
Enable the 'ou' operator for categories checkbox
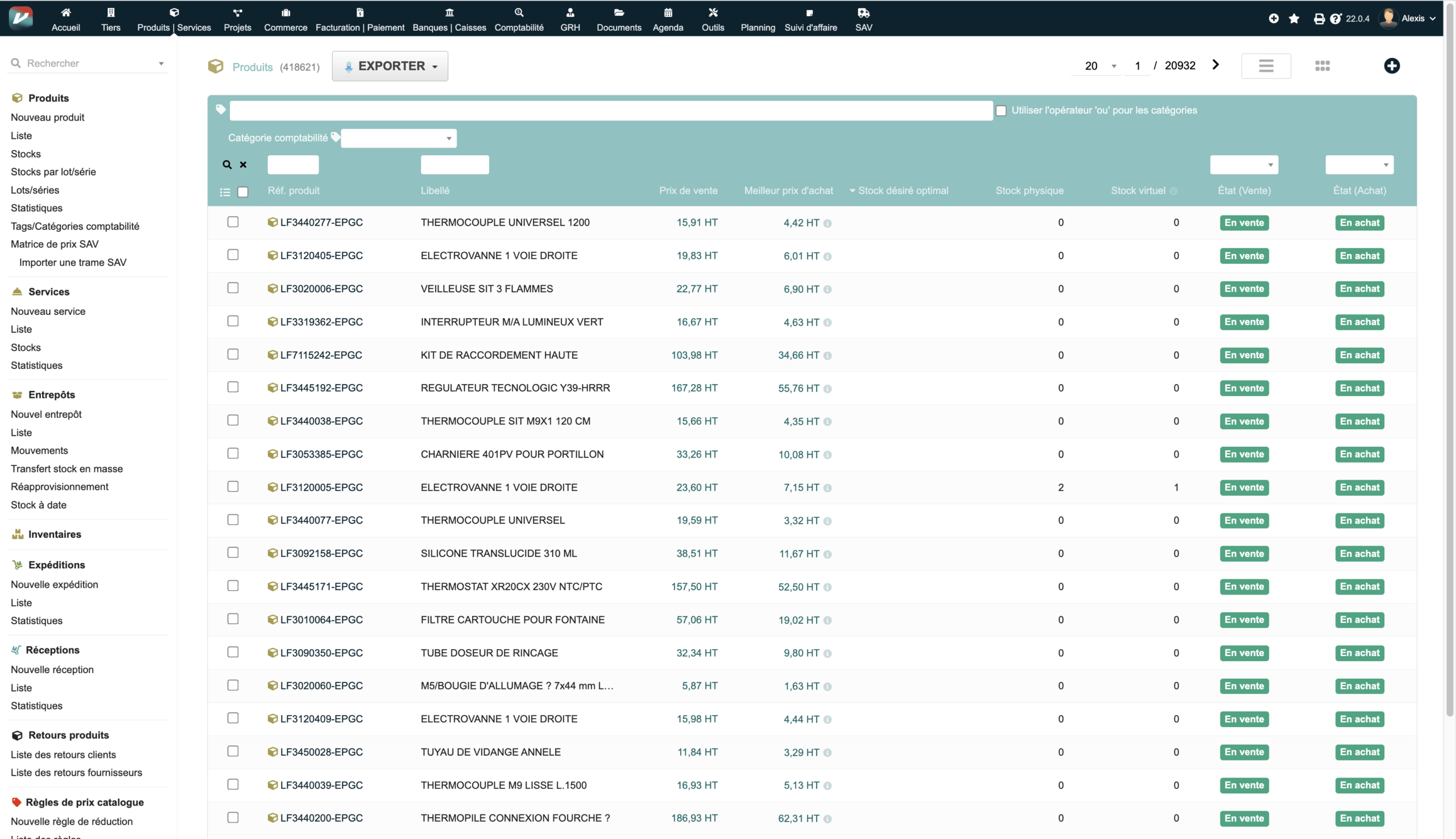1001,111
